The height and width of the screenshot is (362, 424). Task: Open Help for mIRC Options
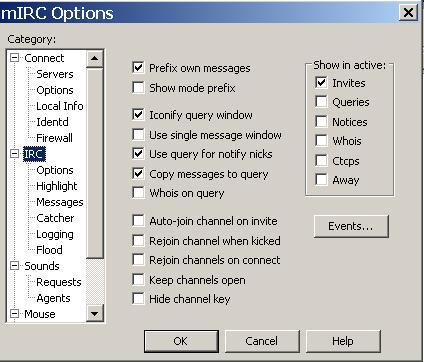pos(343,341)
